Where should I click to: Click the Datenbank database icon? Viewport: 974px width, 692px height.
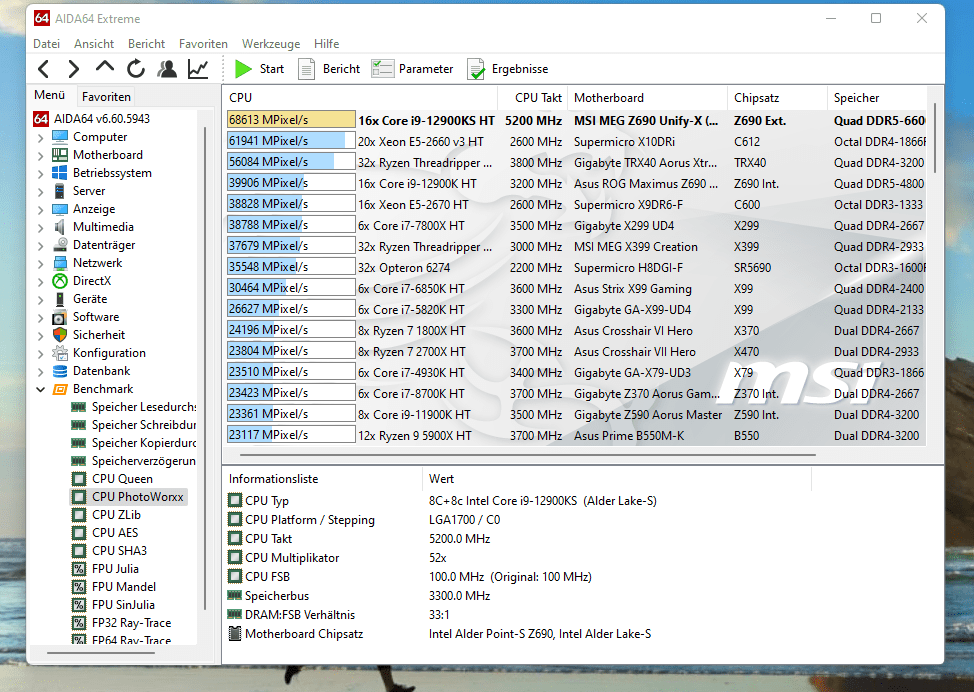tap(60, 371)
